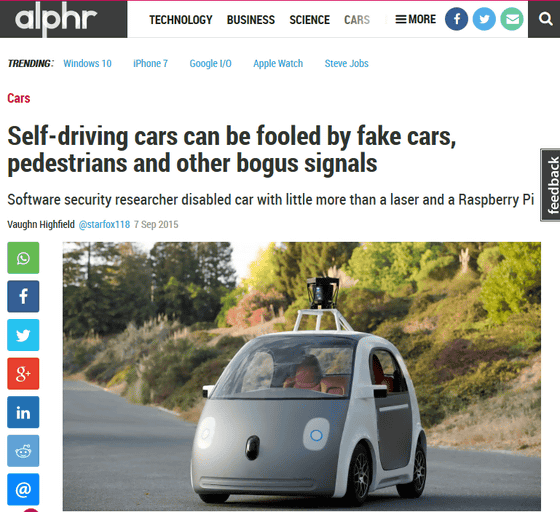
Task: Share article by email @ button
Action: click(23, 489)
